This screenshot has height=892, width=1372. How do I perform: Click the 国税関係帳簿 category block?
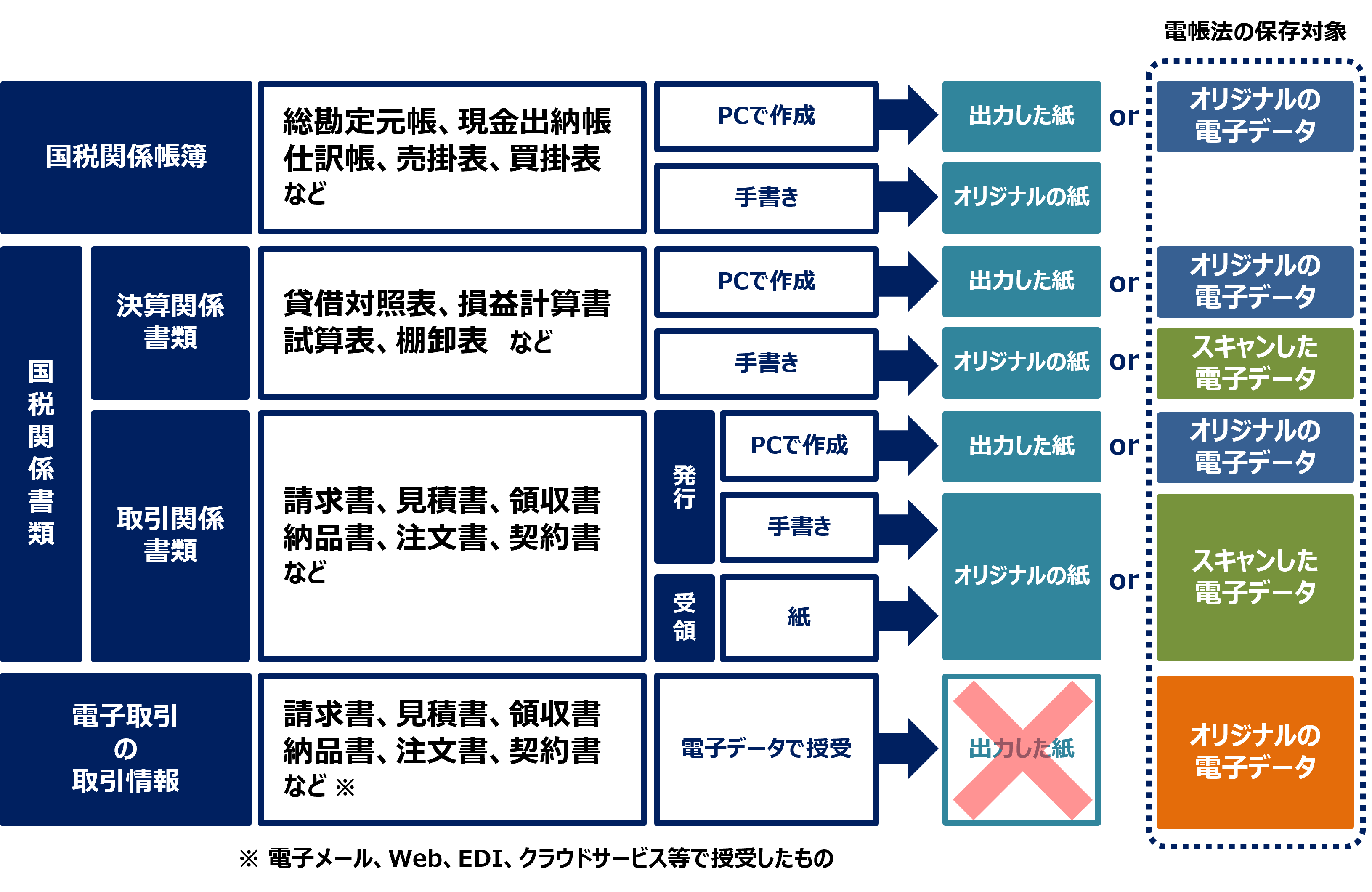pyautogui.click(x=115, y=145)
